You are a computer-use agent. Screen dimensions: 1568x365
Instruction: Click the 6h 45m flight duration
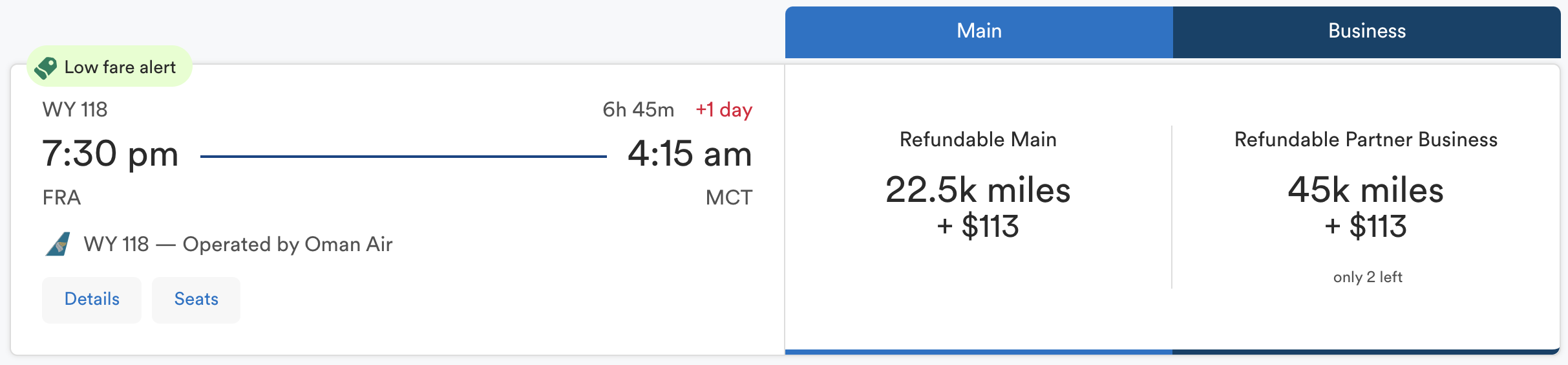pos(638,109)
